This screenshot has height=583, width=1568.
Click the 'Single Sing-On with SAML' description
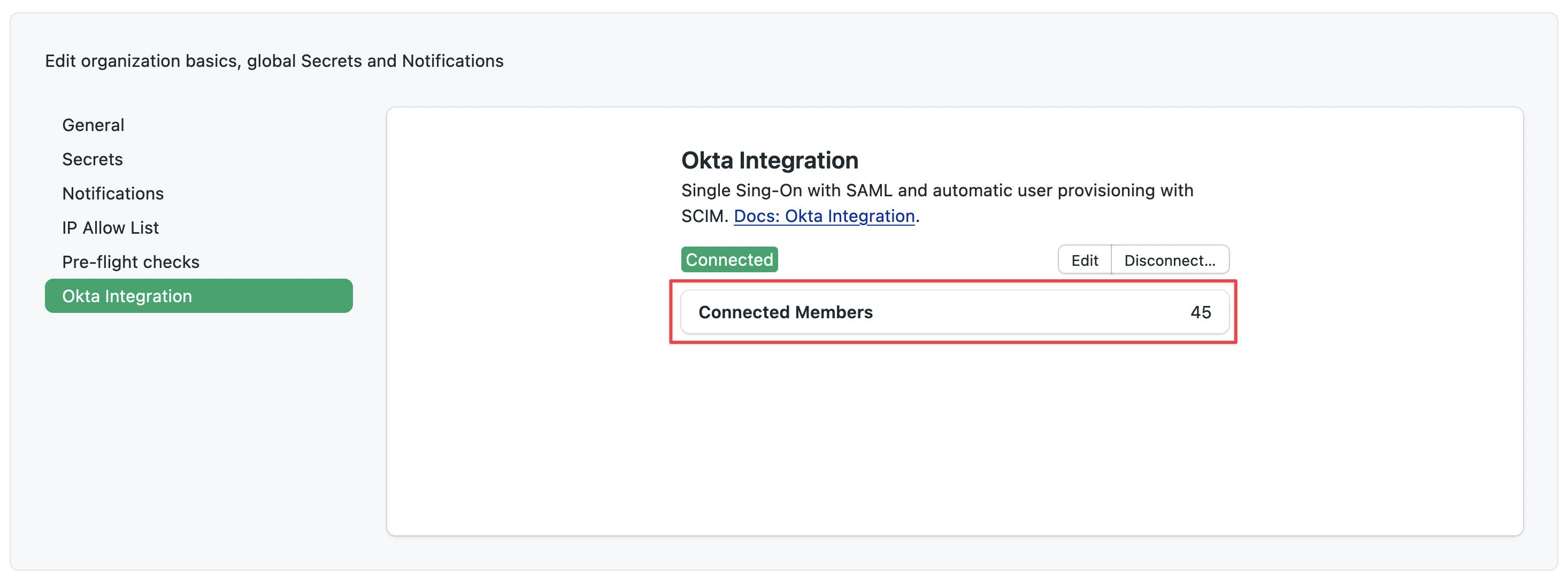[x=937, y=203]
